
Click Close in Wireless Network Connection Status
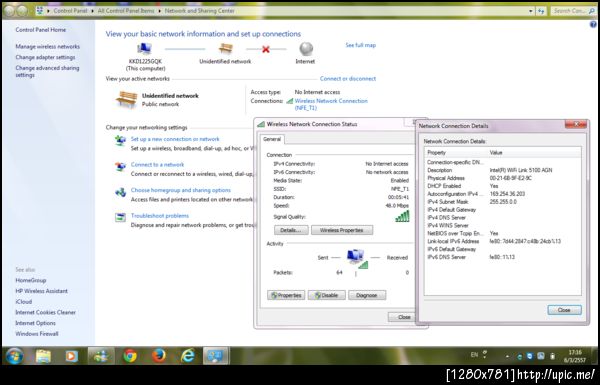(x=402, y=317)
